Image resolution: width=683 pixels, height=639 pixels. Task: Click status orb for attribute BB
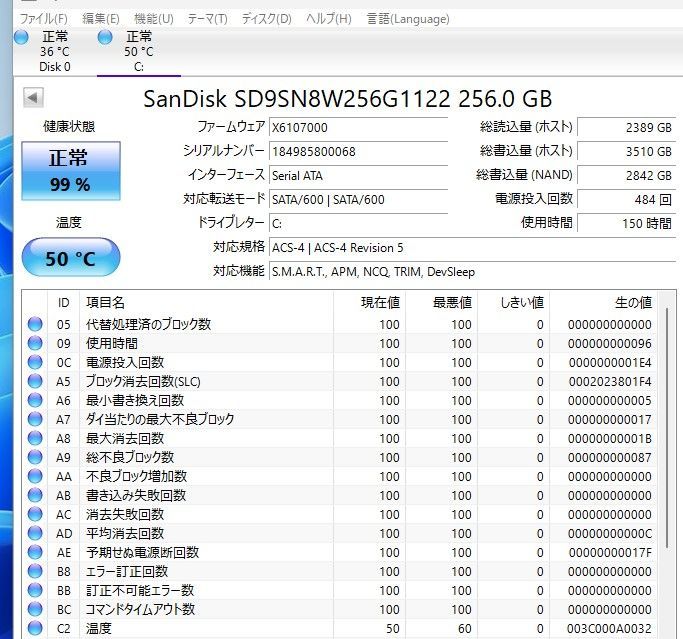click(35, 590)
